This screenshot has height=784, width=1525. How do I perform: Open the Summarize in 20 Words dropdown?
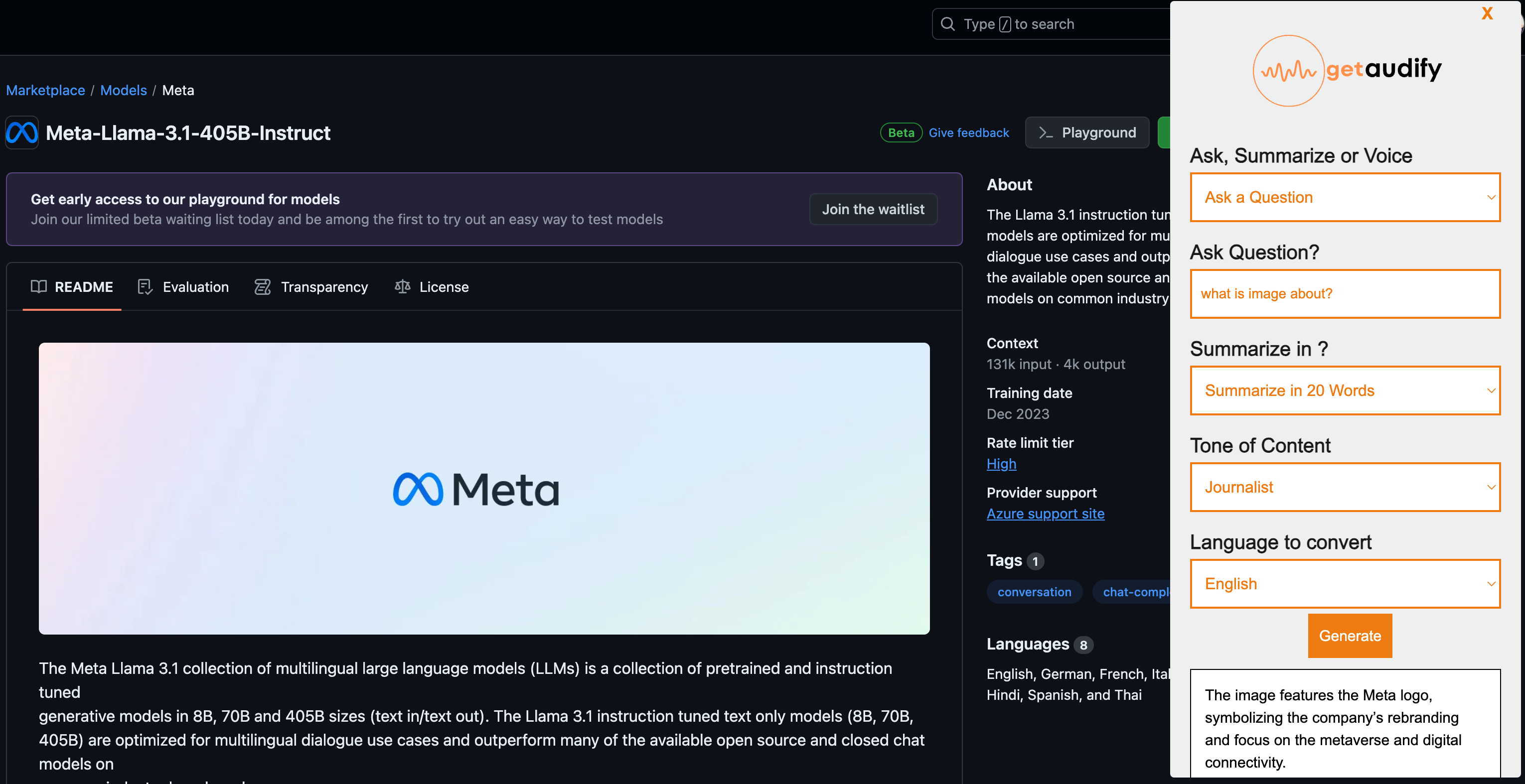[1345, 391]
